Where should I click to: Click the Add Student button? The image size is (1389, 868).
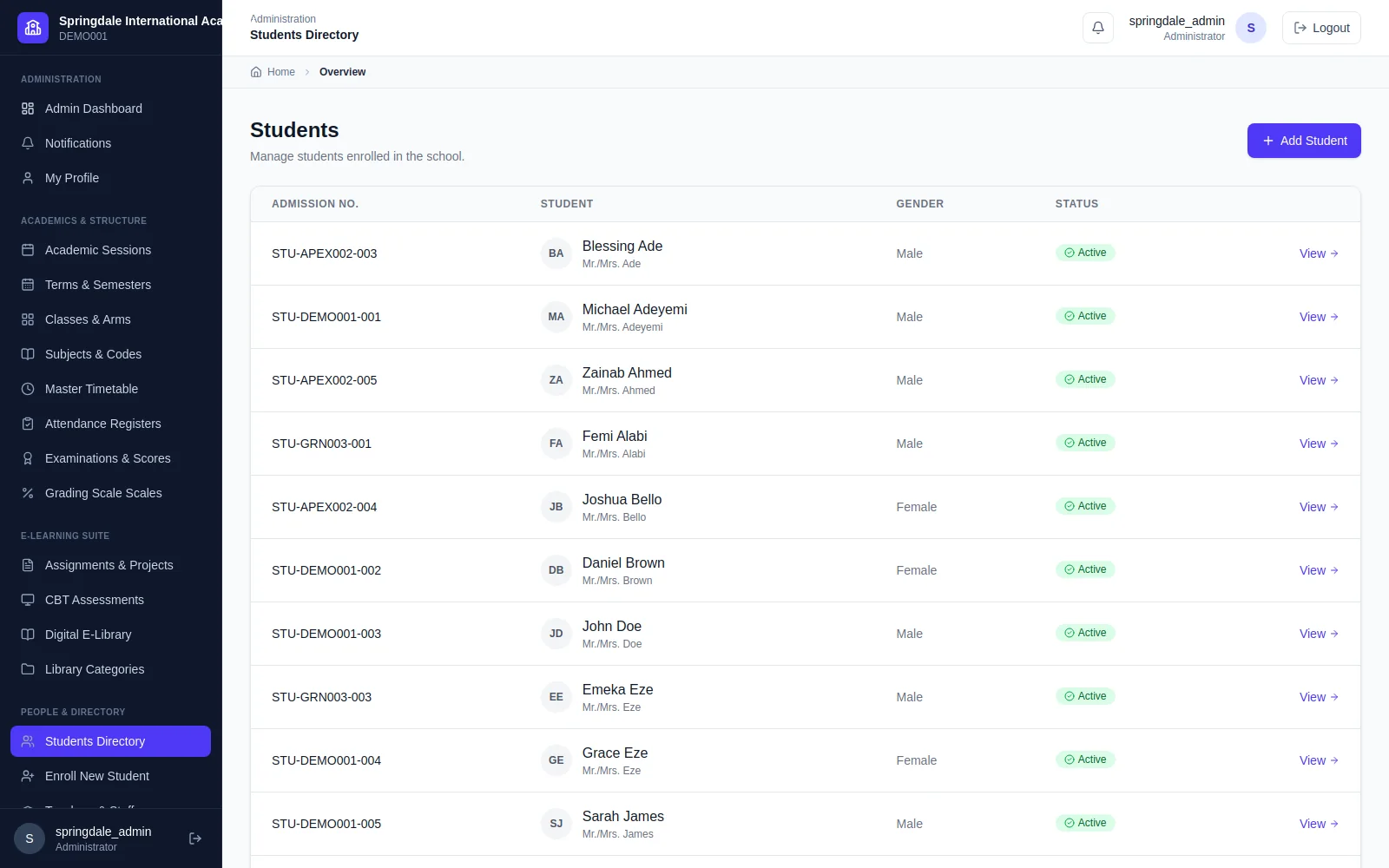coord(1304,141)
